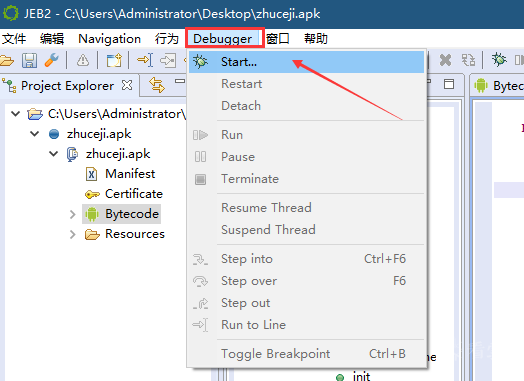Open the 窗口 menu

[278, 39]
